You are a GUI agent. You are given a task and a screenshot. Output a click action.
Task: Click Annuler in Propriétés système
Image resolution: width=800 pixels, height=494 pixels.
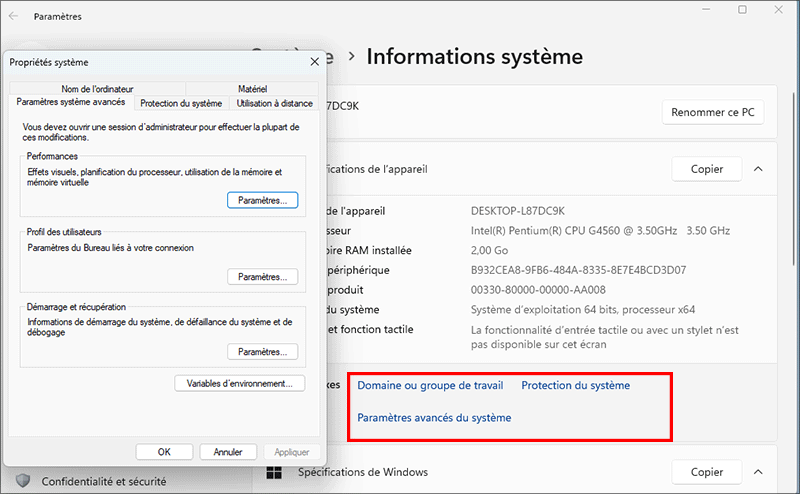228,452
